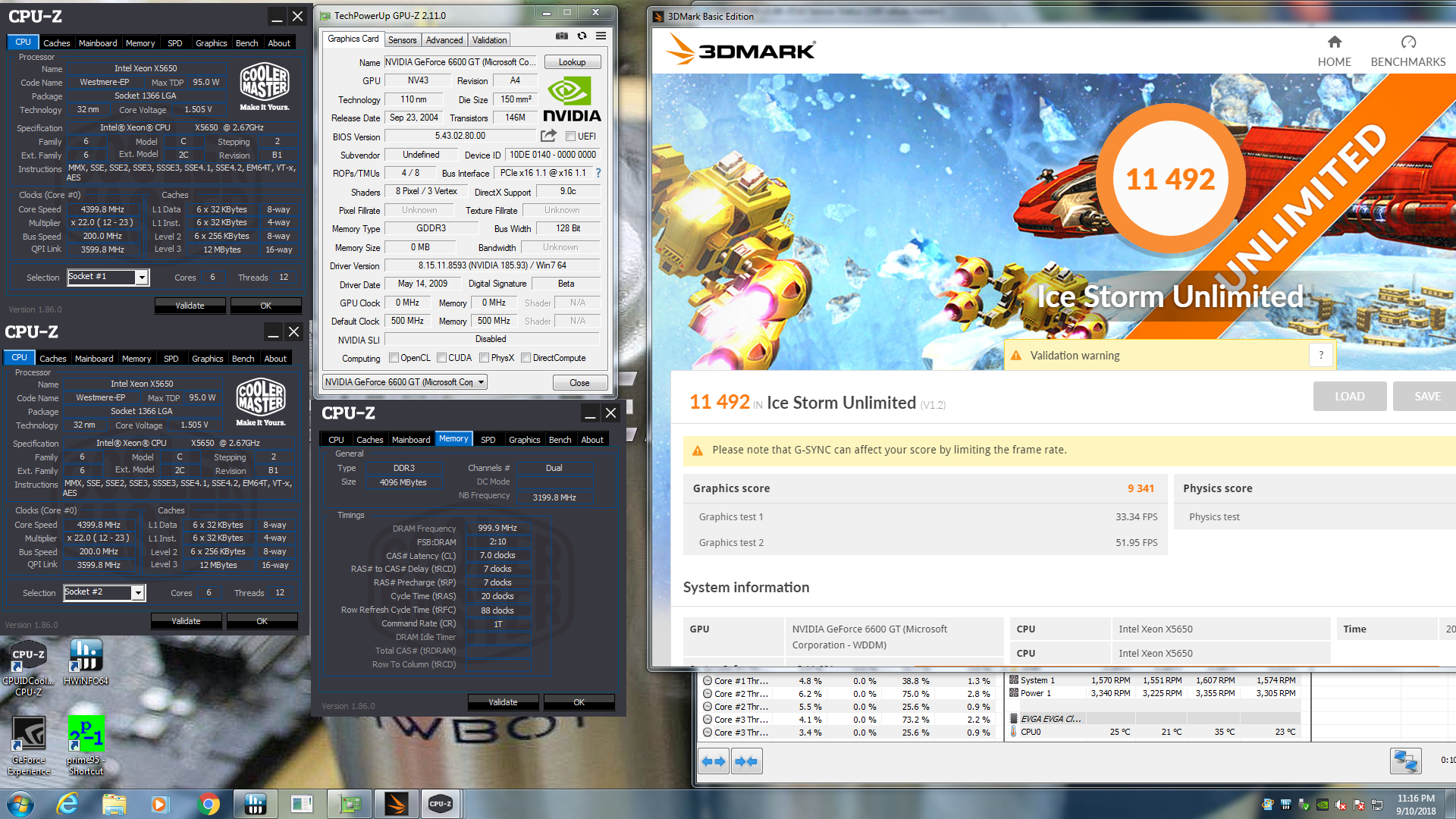The height and width of the screenshot is (819, 1456).
Task: Open 3DMark BENCHMARKS icon
Action: click(x=1408, y=42)
